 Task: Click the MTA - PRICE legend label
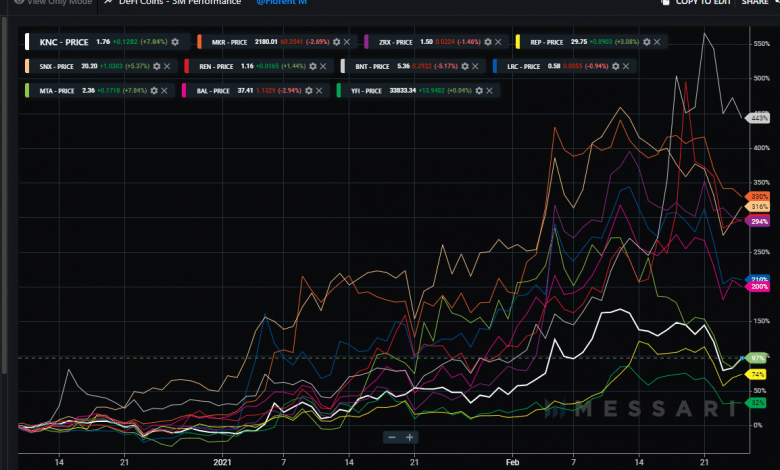click(x=57, y=91)
